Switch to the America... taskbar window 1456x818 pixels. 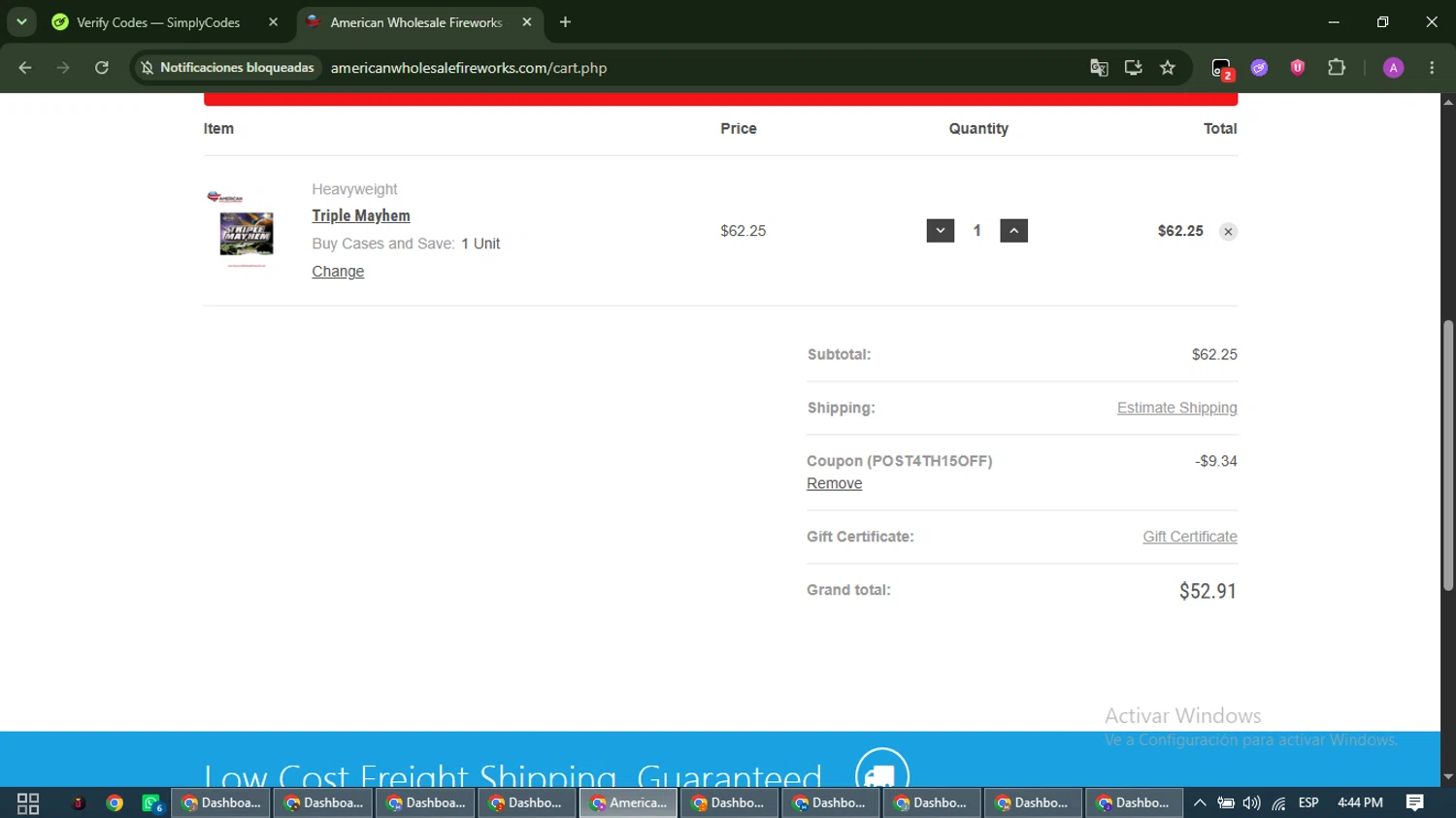[x=628, y=803]
